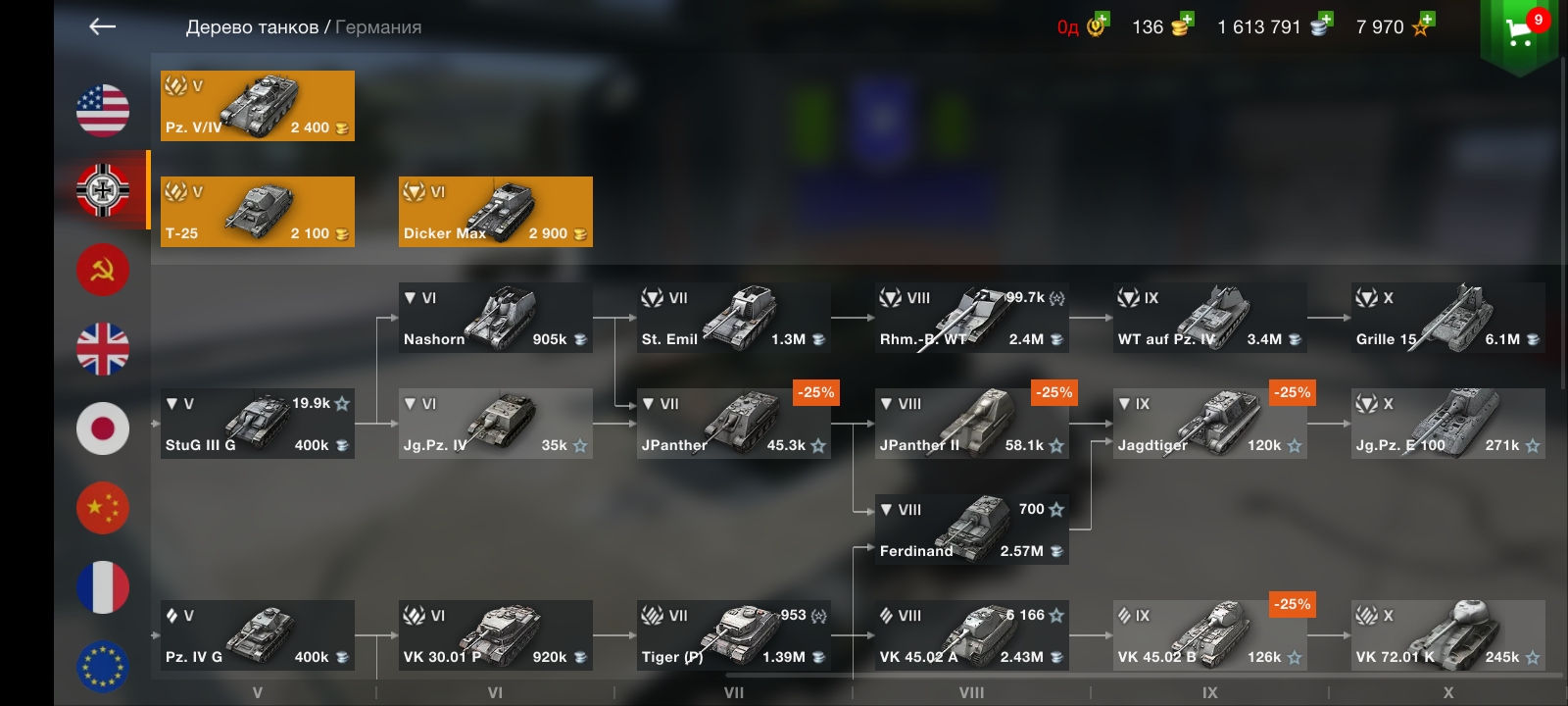Open the Pz. V/IV premium tank
The height and width of the screenshot is (706, 1568).
258,106
